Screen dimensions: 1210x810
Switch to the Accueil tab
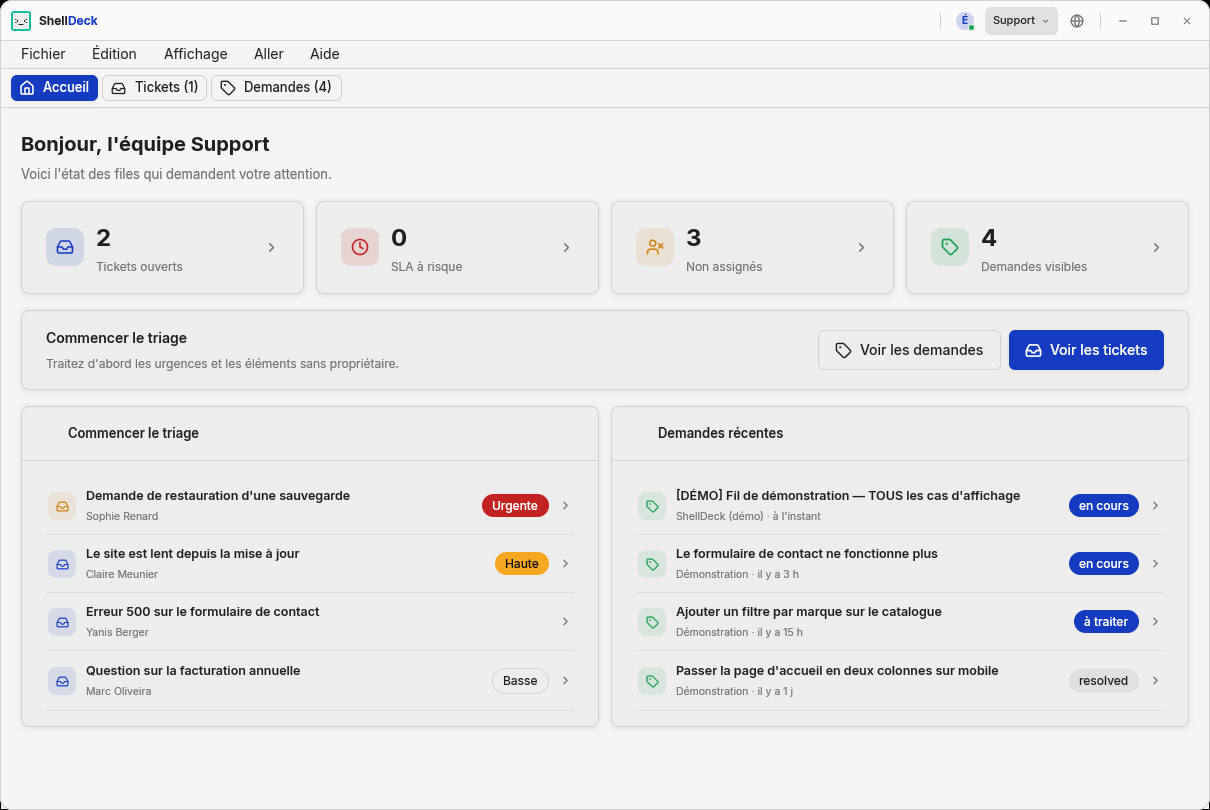pyautogui.click(x=54, y=88)
